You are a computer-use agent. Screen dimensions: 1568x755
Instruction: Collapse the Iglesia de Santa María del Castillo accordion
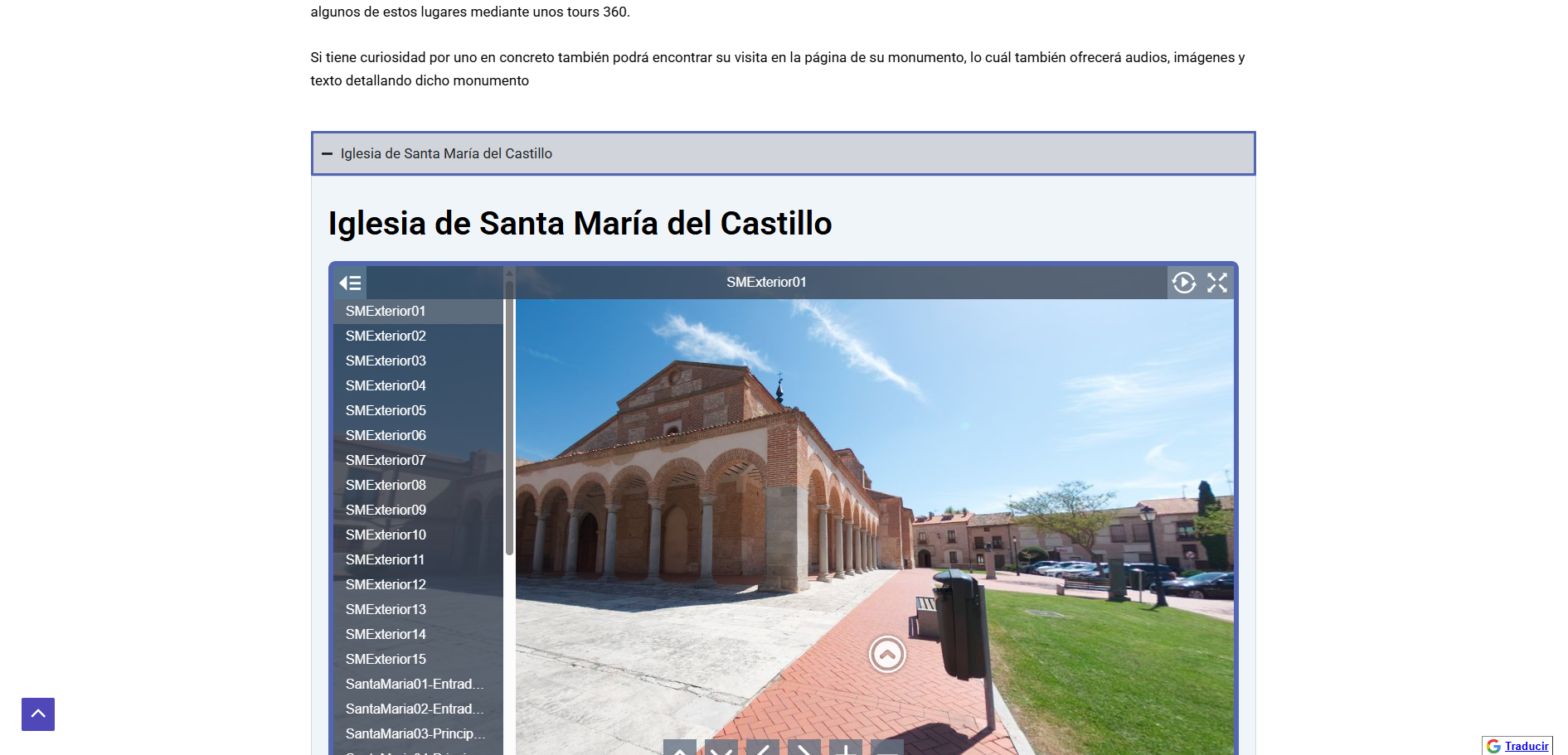tap(784, 153)
